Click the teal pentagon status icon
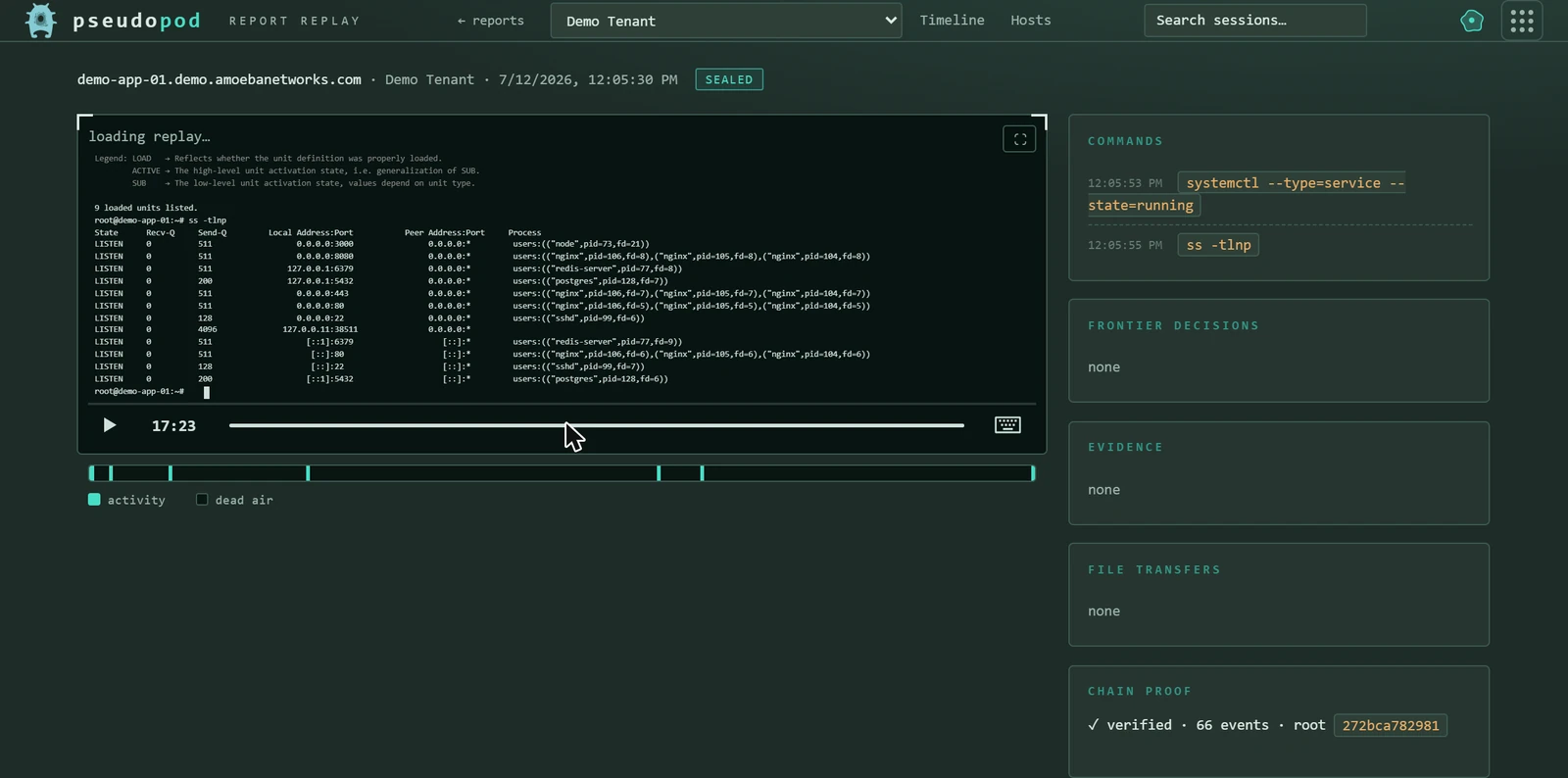Screen dimensions: 1568x778 click(x=1472, y=21)
